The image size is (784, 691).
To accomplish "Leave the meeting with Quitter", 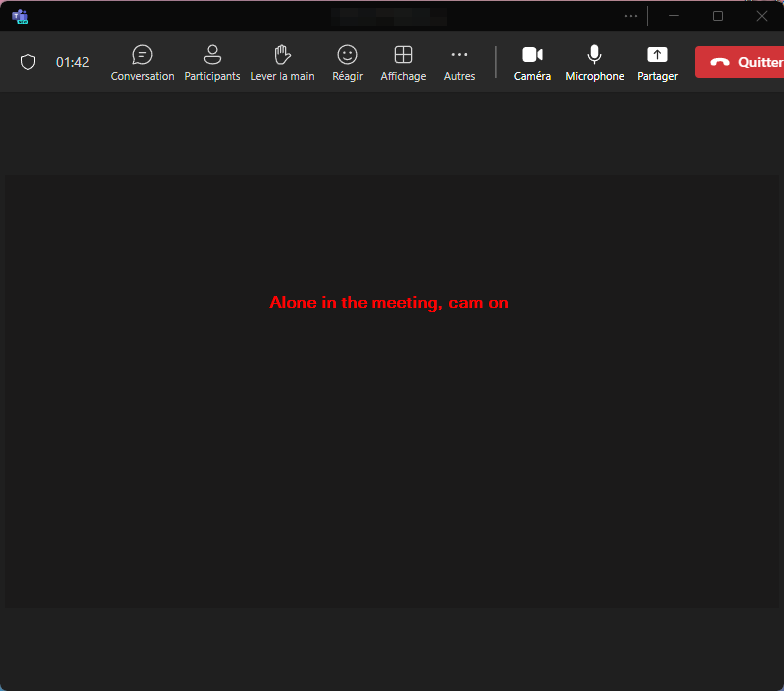I will 740,62.
